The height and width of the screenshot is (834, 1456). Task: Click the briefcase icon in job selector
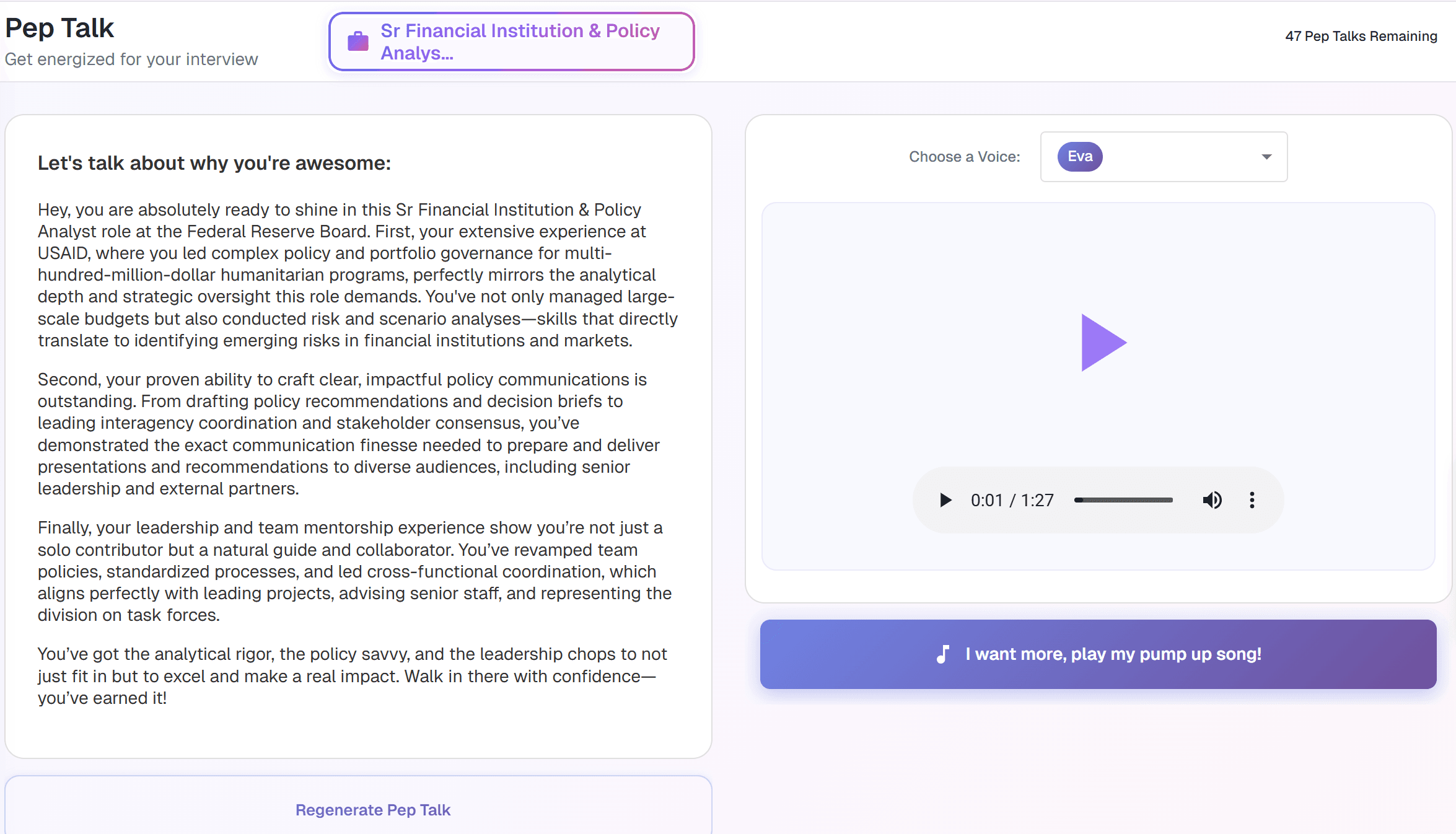coord(358,42)
